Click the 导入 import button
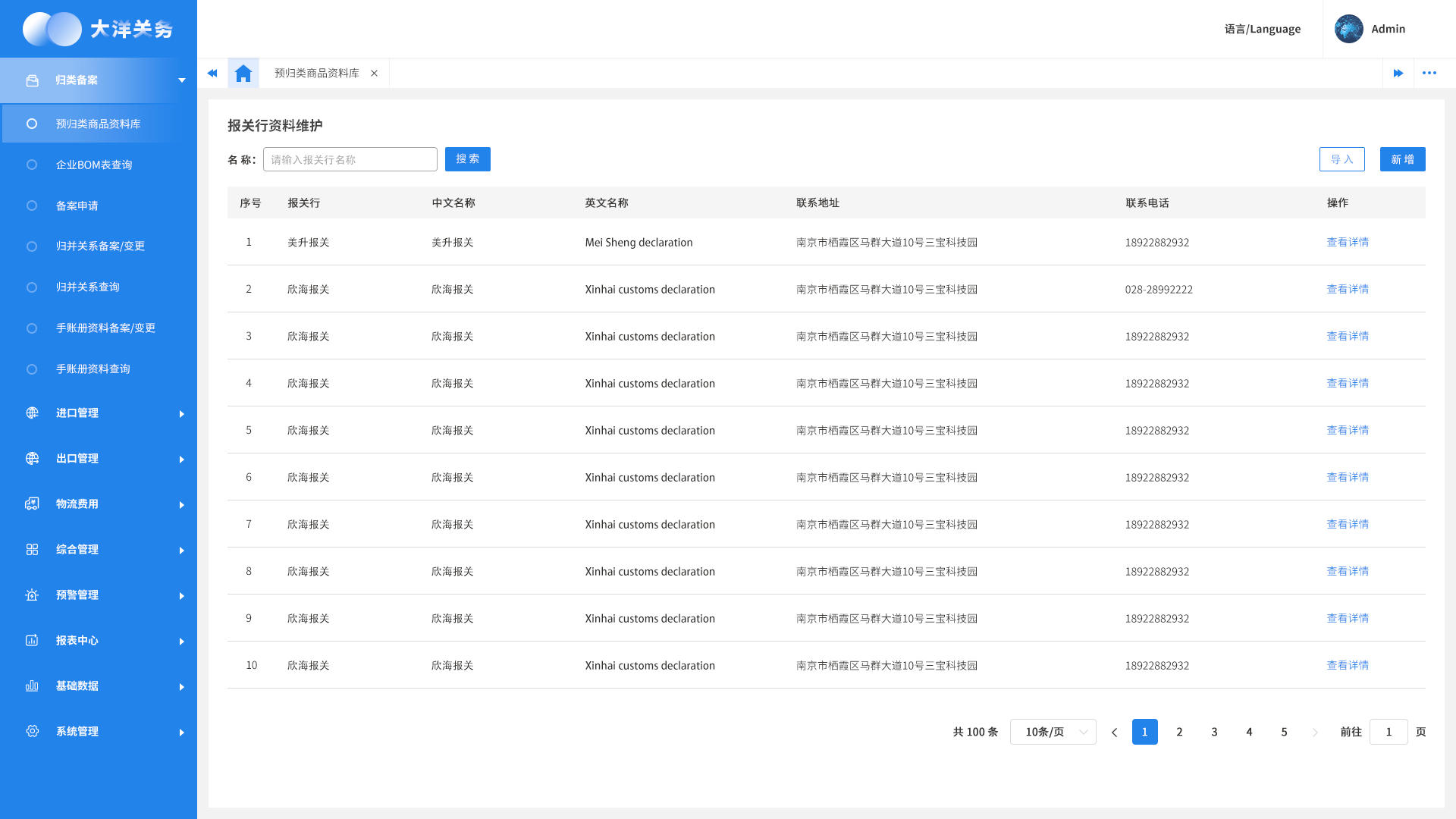This screenshot has height=819, width=1456. click(x=1342, y=159)
